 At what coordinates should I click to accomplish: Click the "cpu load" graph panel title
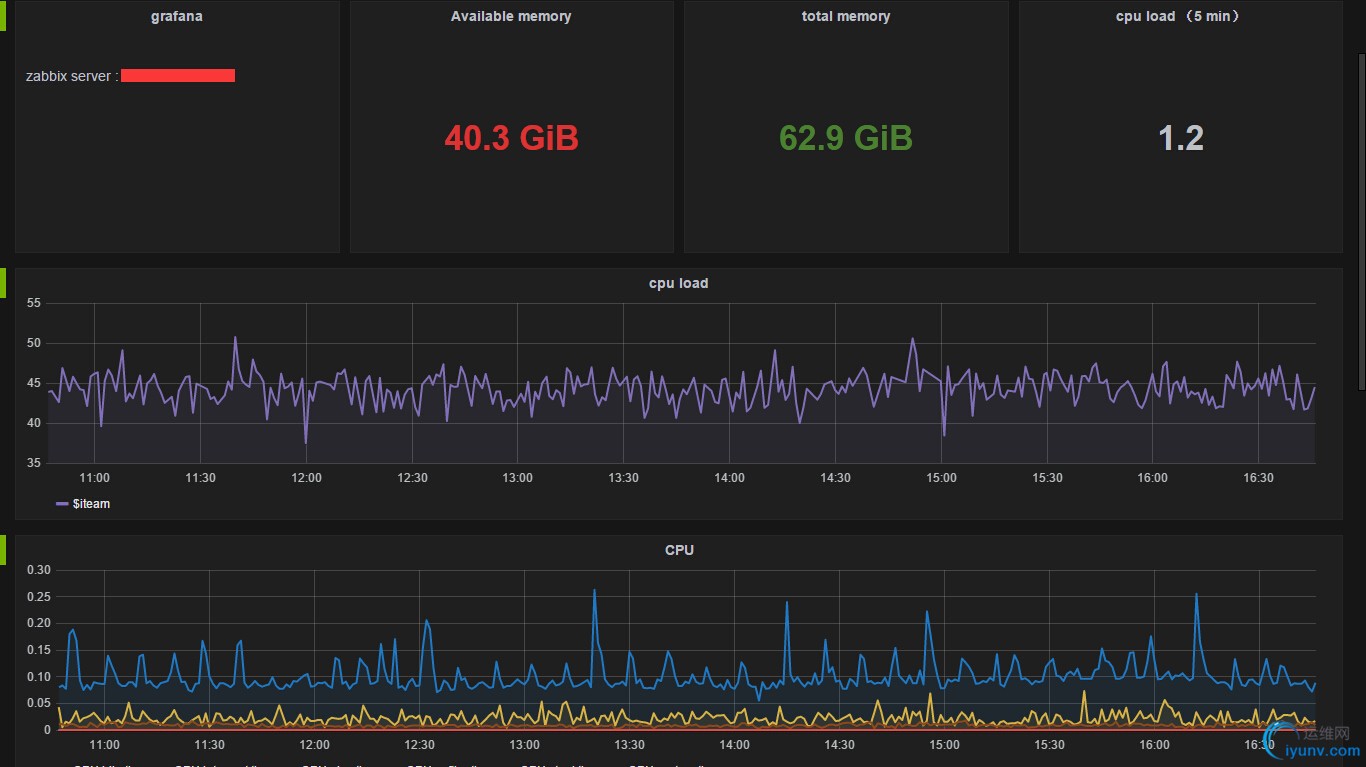tap(678, 283)
